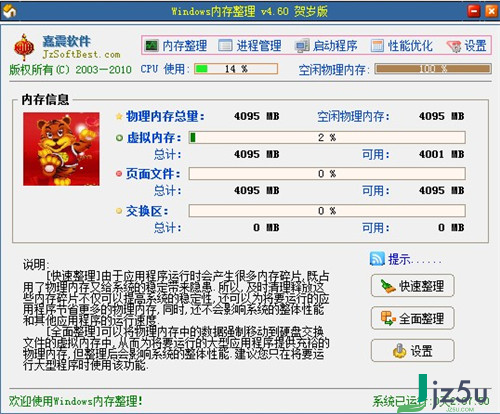Screen dimensions: 500x414
Task: Click the memory monitor icon beside 内存整理
Action: [152, 45]
